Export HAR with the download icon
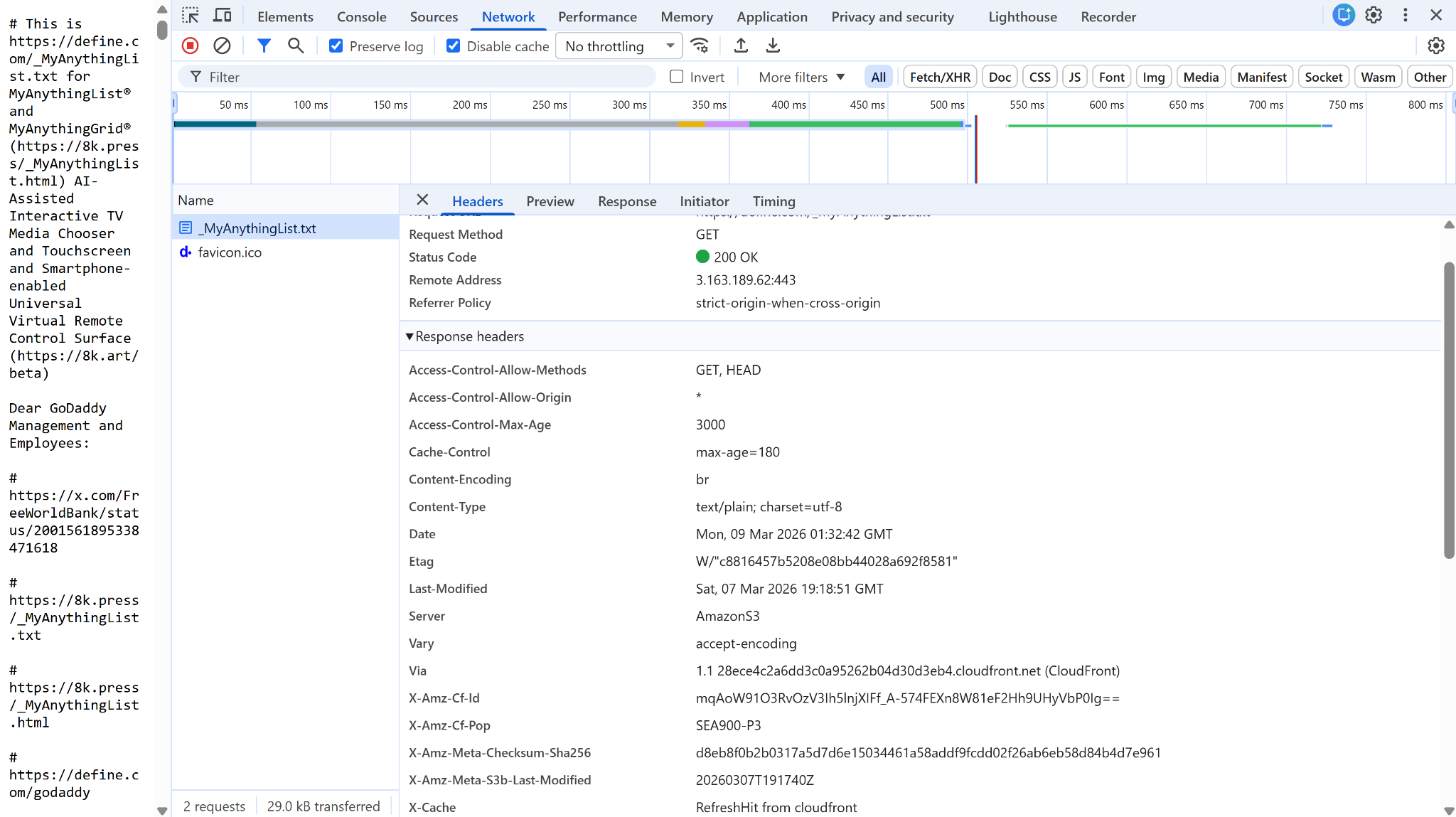Viewport: 1456px width, 817px height. point(773,46)
